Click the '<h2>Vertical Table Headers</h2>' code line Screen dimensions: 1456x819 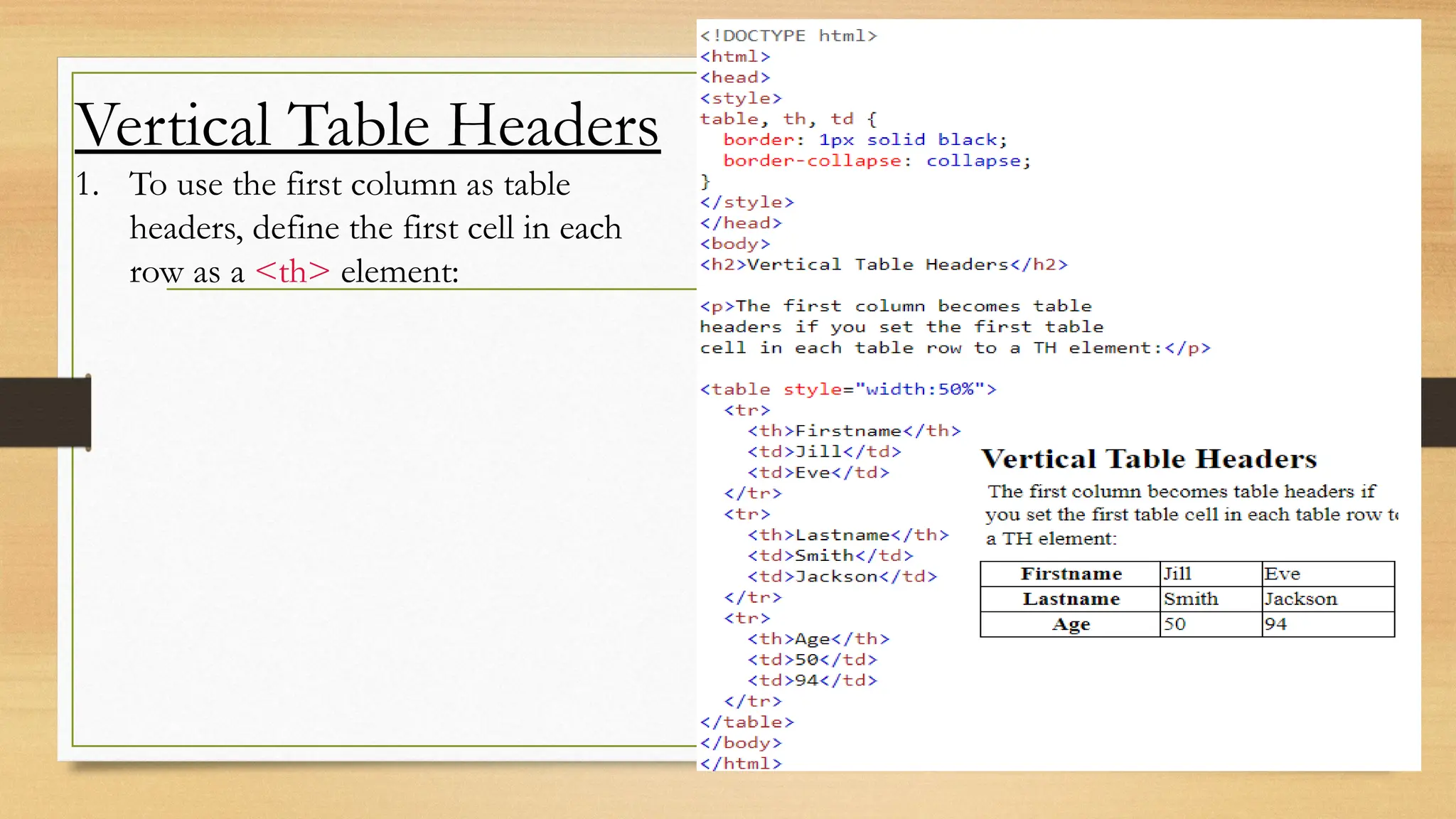point(884,264)
